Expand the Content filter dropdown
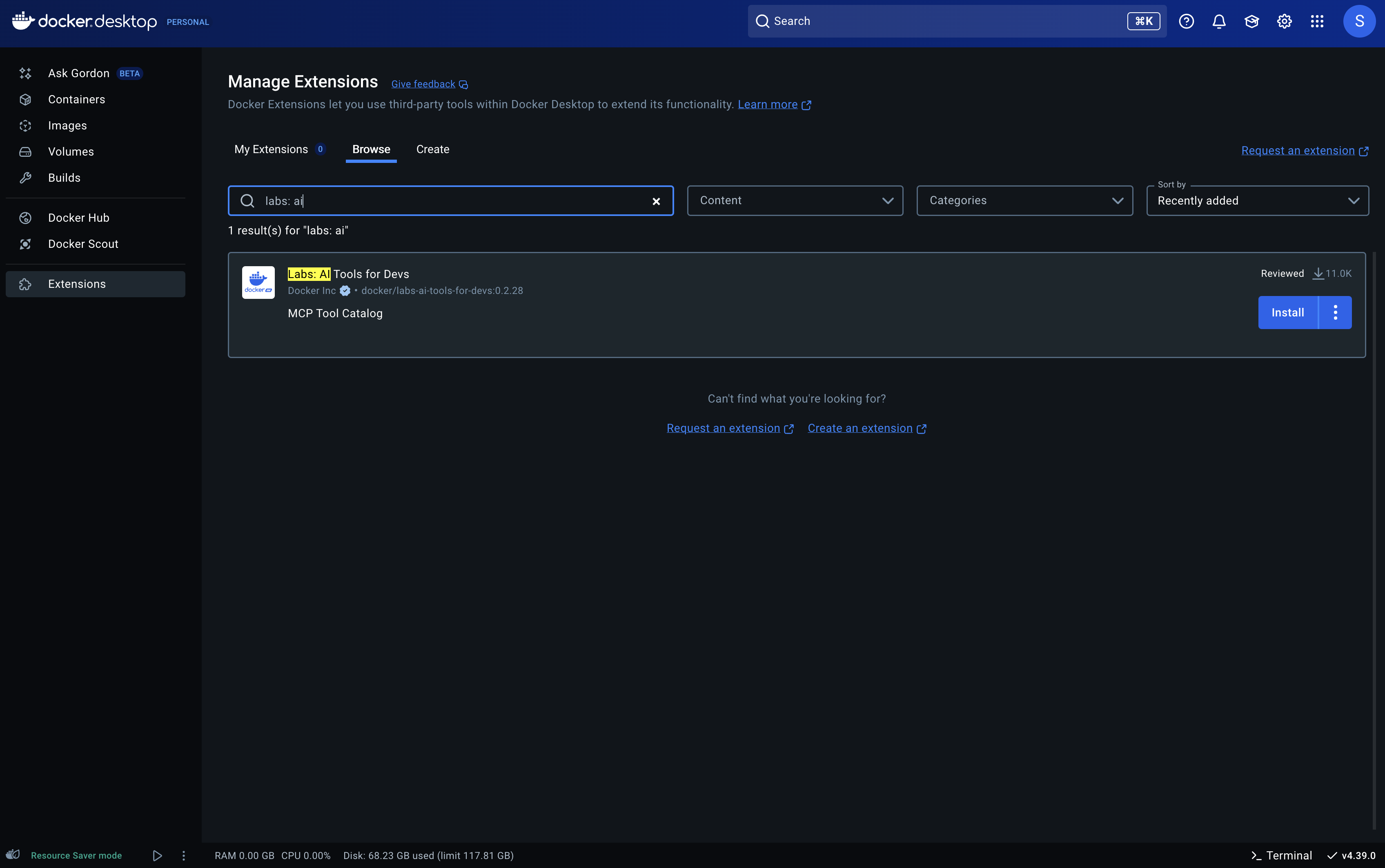 (795, 200)
